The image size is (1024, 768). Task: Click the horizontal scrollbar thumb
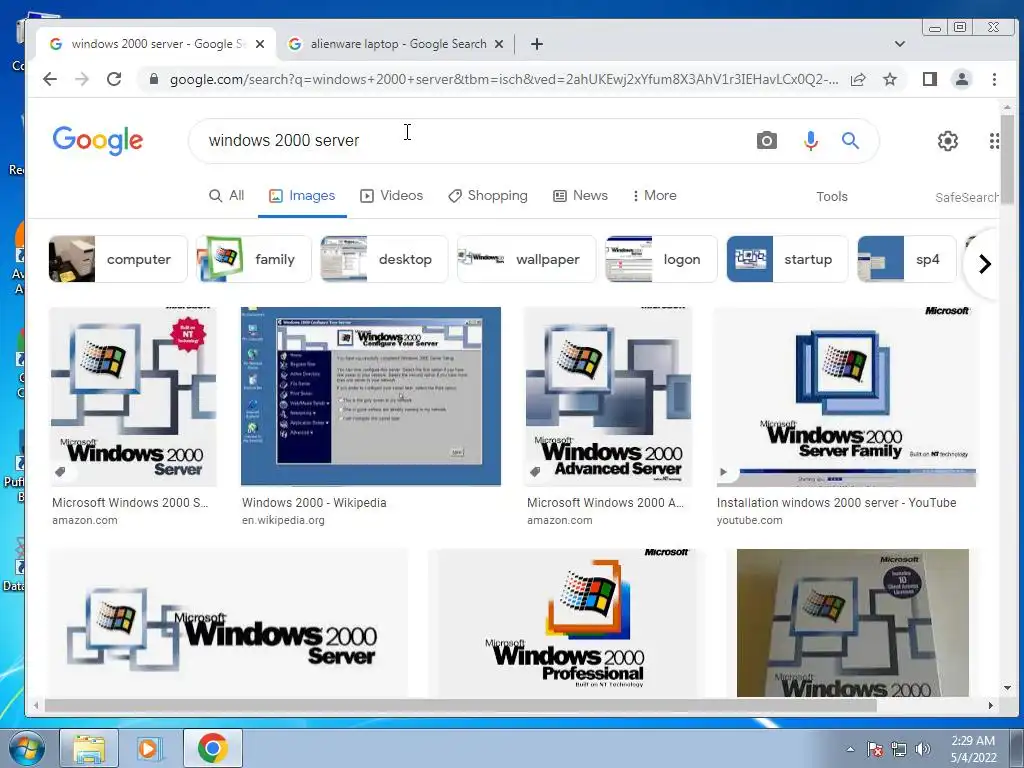coord(460,705)
